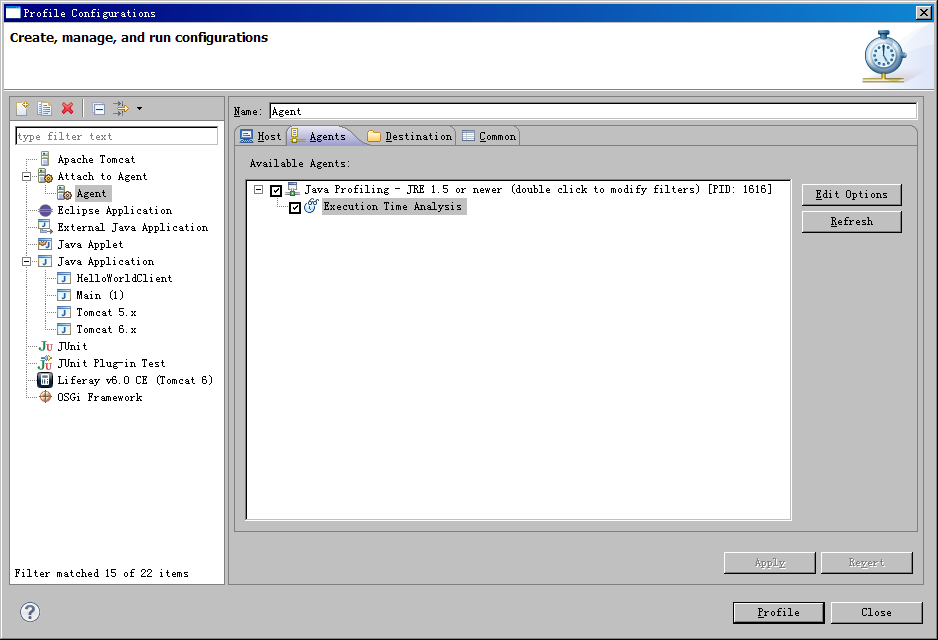Image resolution: width=938 pixels, height=640 pixels.
Task: Click the OSGi Framework icon
Action: tap(45, 397)
